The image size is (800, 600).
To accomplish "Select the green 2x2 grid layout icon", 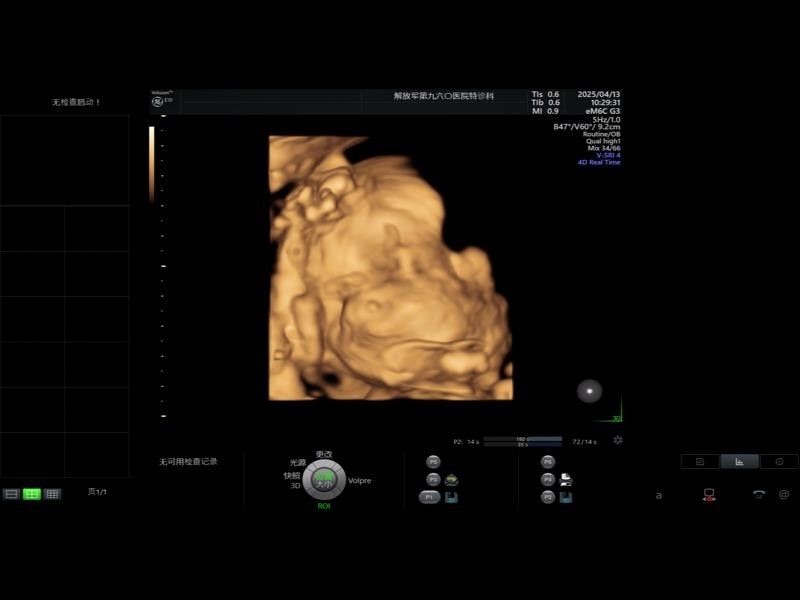I will (x=32, y=494).
